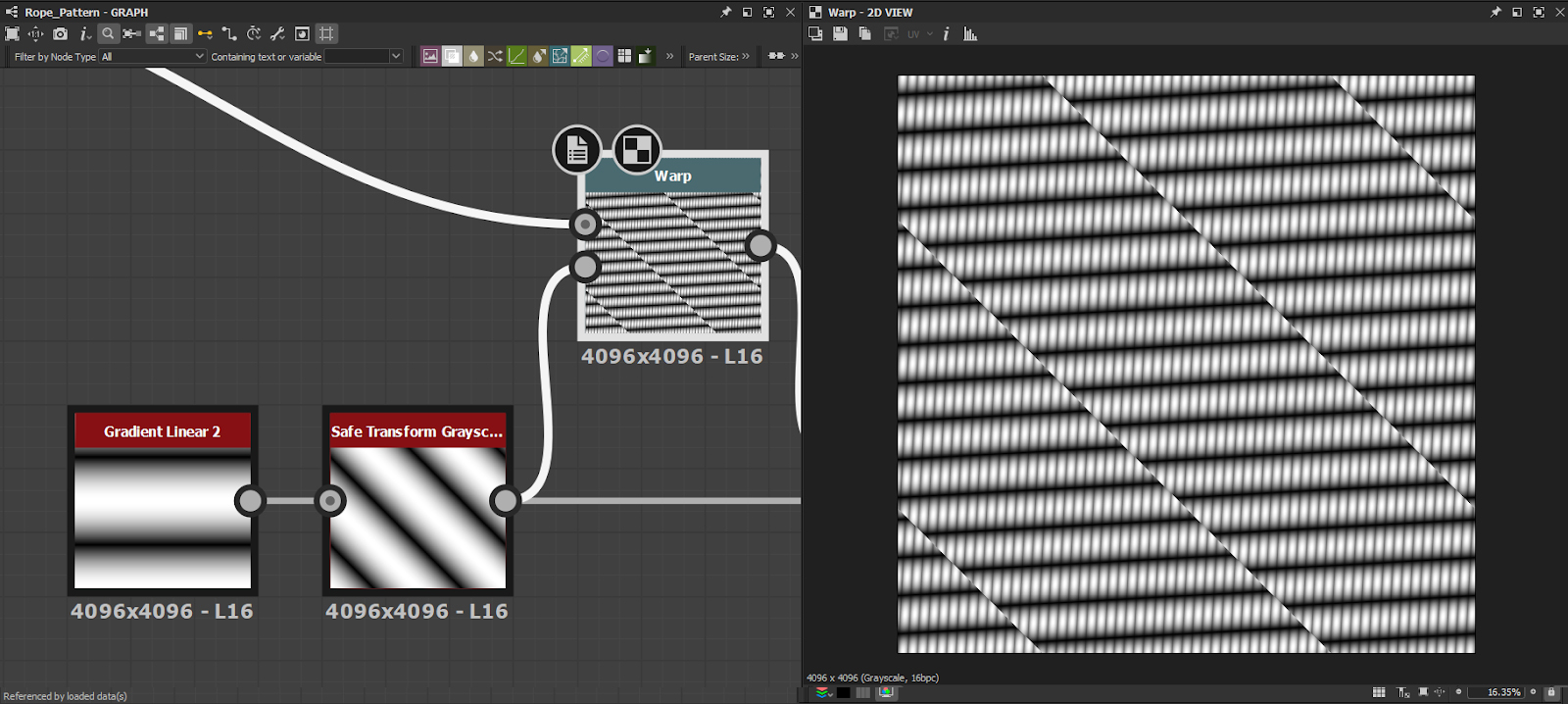Click the histogram icon in 2D view toolbar
The width and height of the screenshot is (1568, 704).
(x=970, y=33)
